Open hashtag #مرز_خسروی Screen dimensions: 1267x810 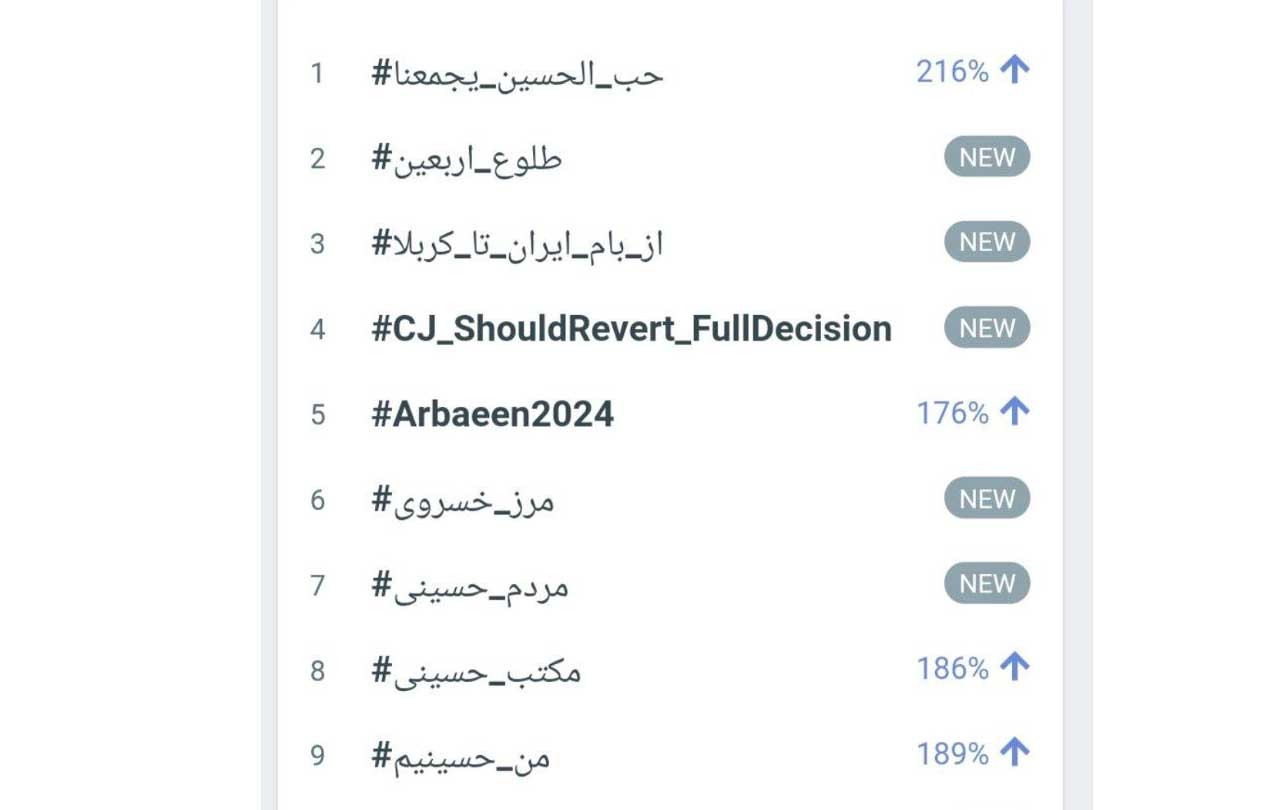point(463,500)
